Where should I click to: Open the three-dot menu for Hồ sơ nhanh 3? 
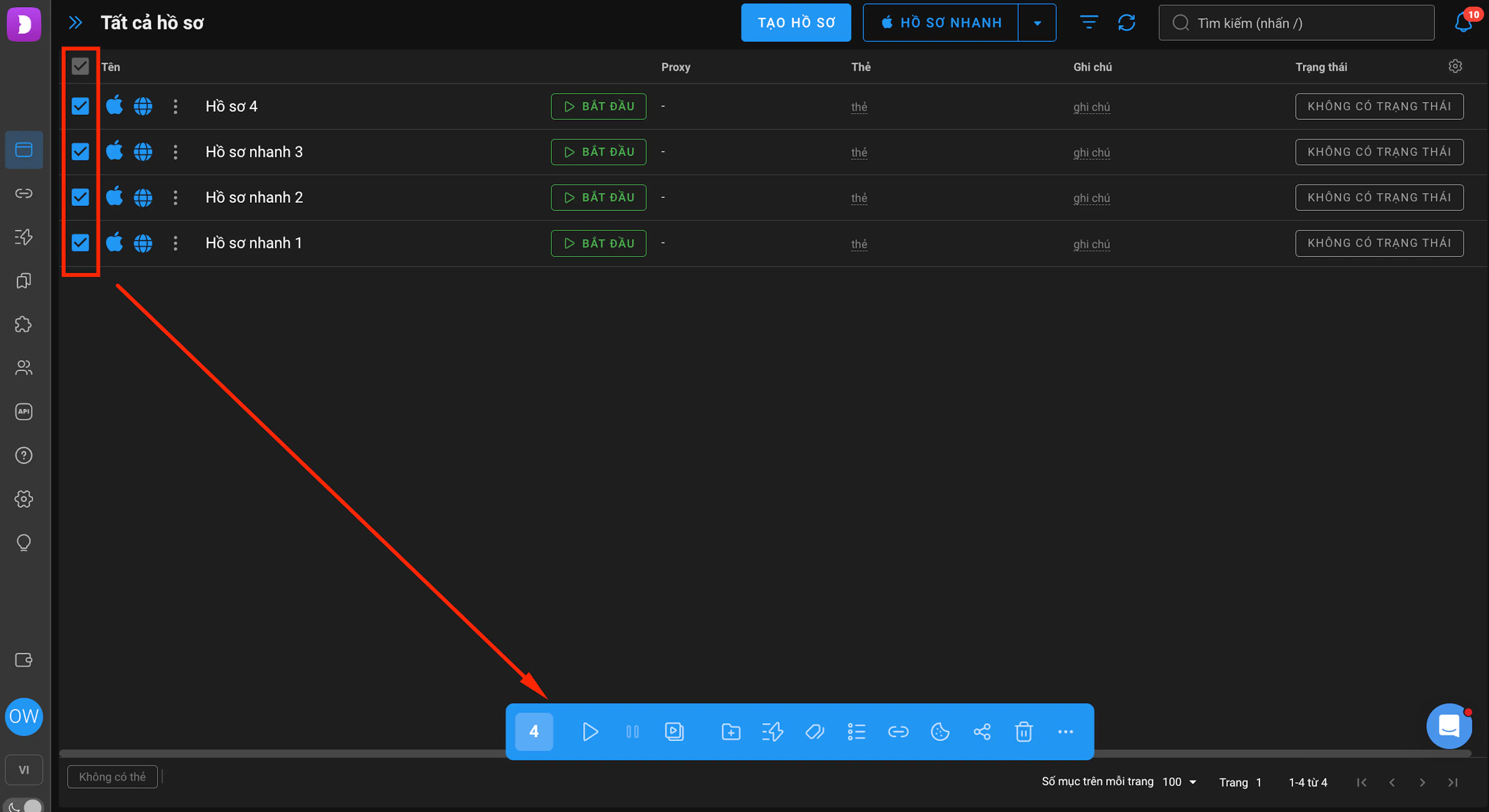[175, 152]
